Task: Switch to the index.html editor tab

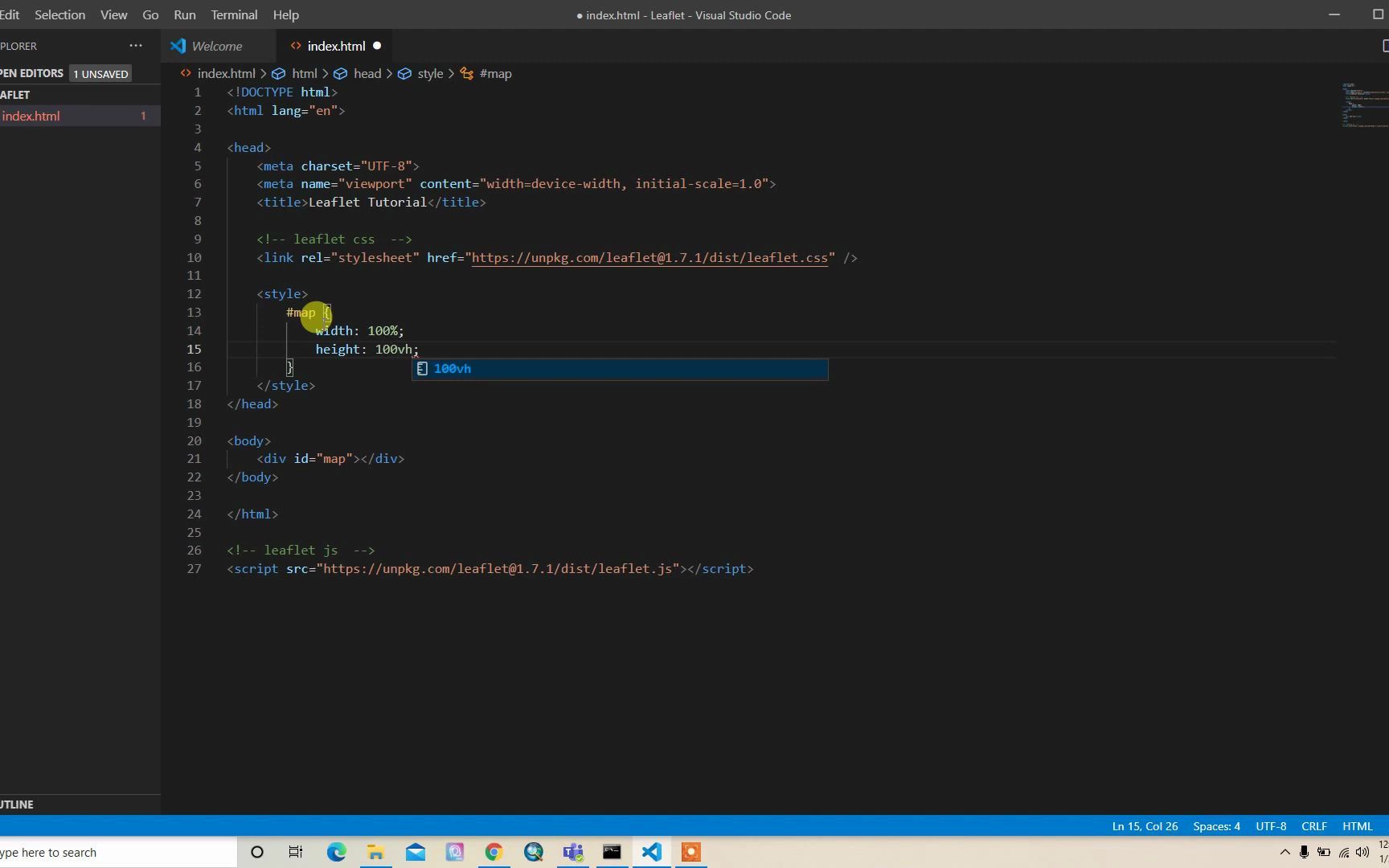Action: 336,46
